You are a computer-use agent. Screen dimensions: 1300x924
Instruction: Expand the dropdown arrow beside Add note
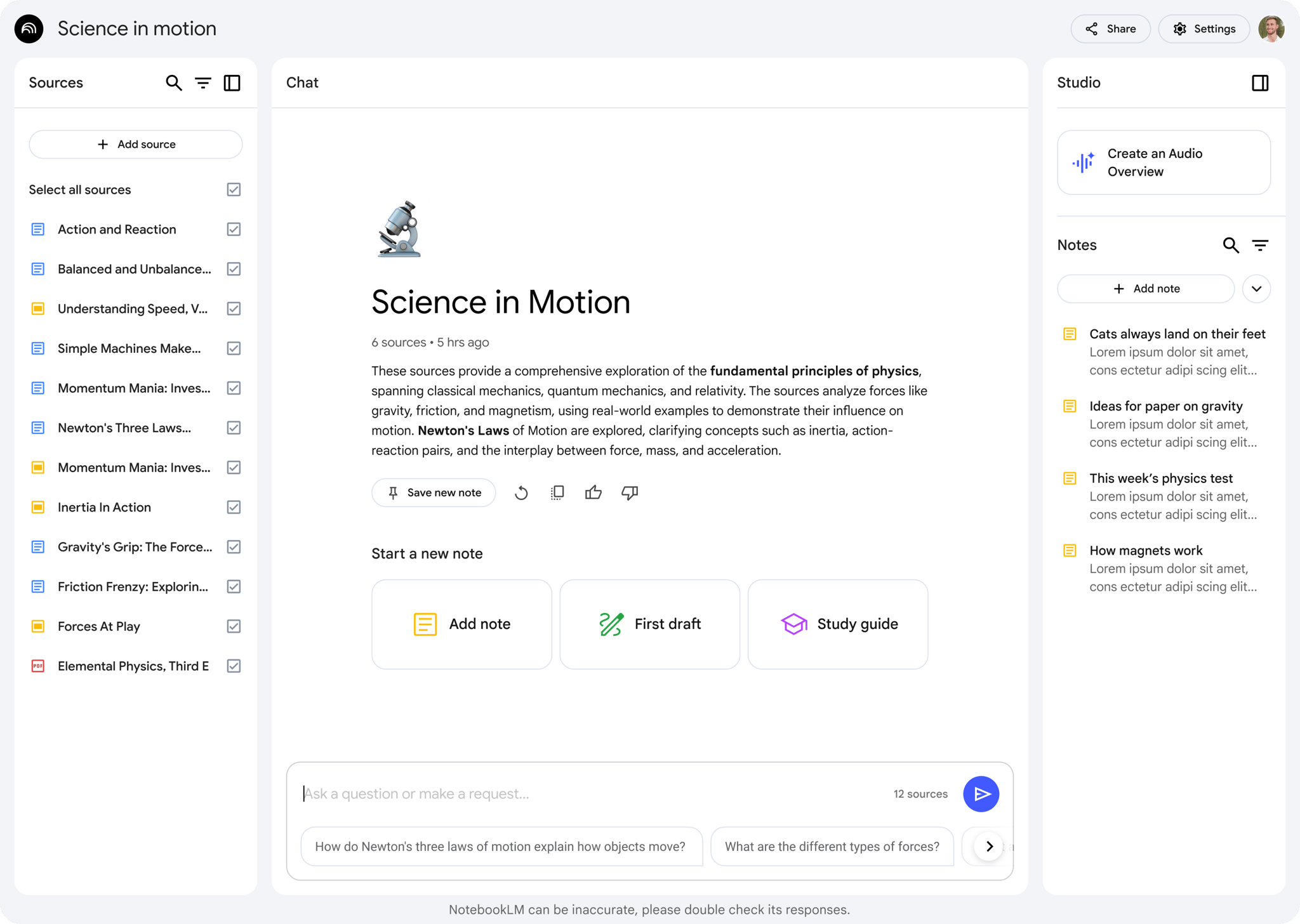pos(1256,289)
